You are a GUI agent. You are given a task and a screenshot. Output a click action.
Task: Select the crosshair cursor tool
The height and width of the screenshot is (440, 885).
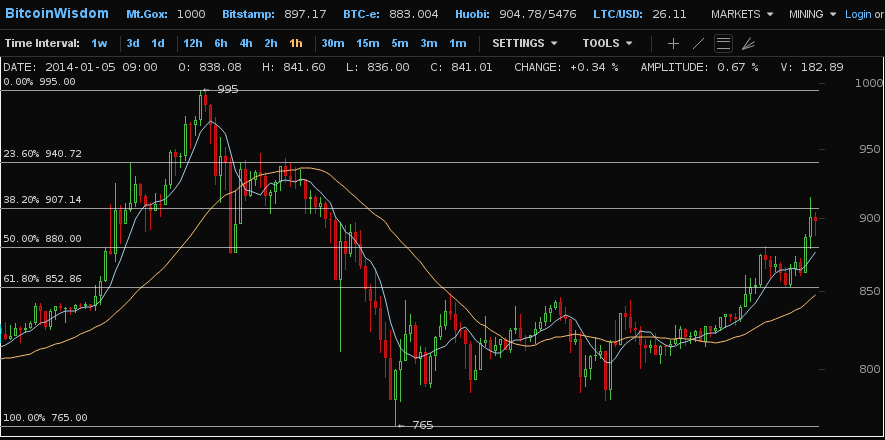click(x=673, y=43)
